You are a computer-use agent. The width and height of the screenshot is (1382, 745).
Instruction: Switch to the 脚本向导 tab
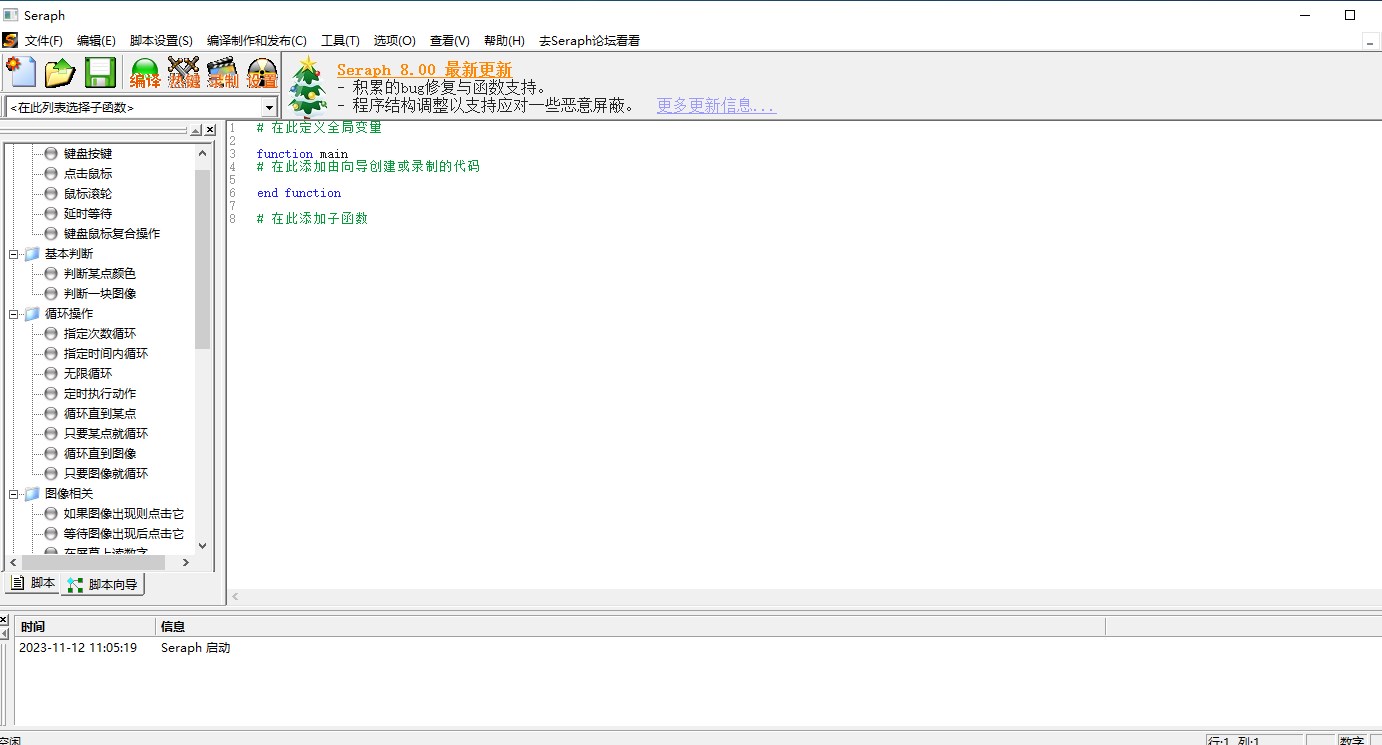pos(102,584)
